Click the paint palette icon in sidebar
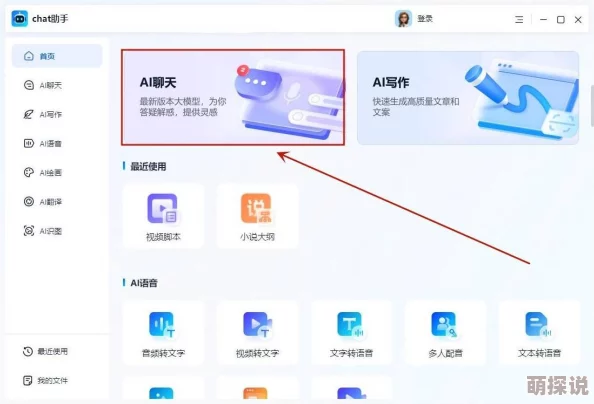This screenshot has width=594, height=404. [29, 172]
